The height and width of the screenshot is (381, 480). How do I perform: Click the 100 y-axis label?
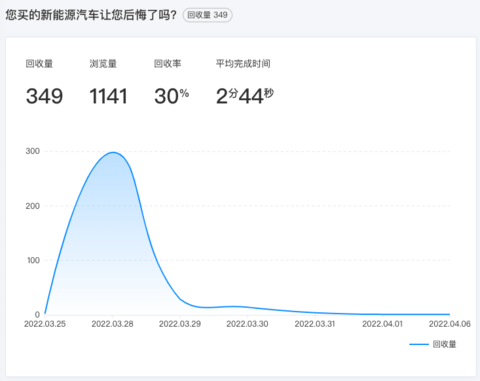click(33, 260)
